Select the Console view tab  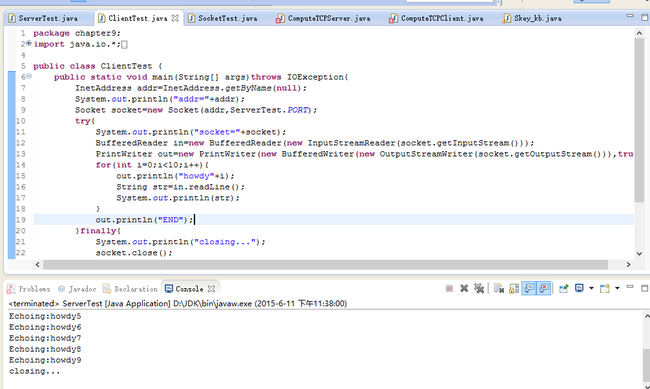[189, 289]
